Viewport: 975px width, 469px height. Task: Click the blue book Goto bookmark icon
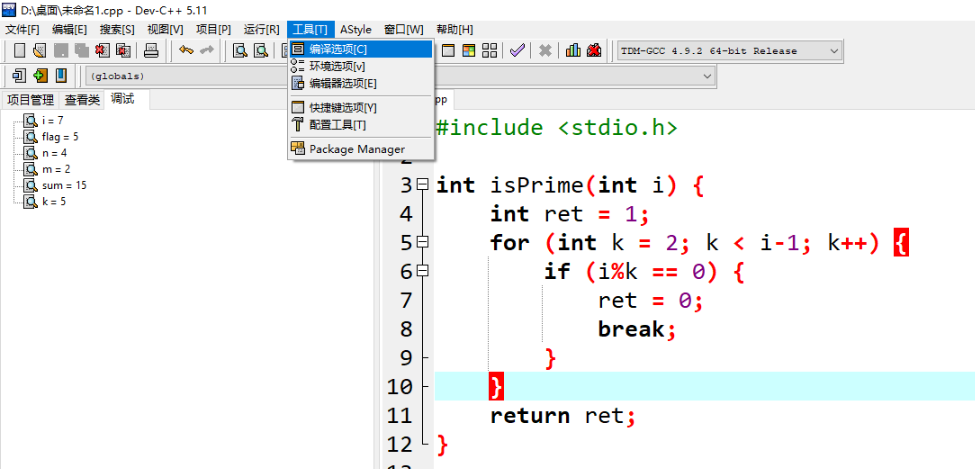(61, 76)
